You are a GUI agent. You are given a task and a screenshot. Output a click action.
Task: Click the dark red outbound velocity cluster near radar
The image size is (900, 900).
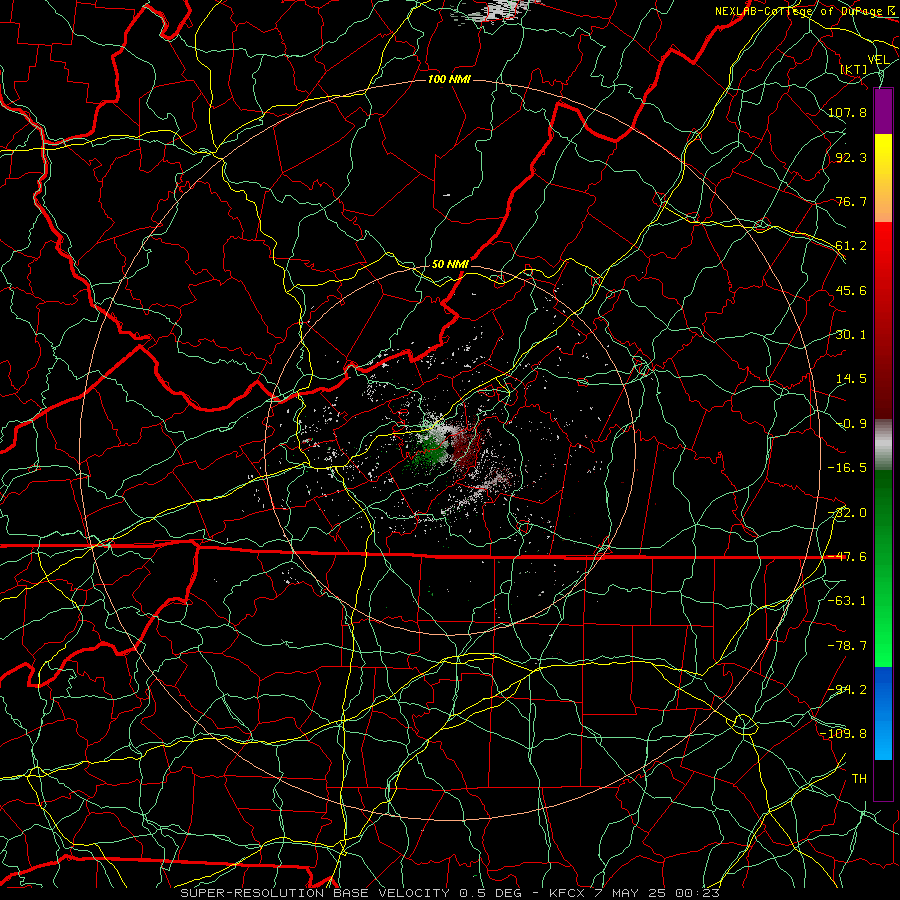tap(468, 447)
